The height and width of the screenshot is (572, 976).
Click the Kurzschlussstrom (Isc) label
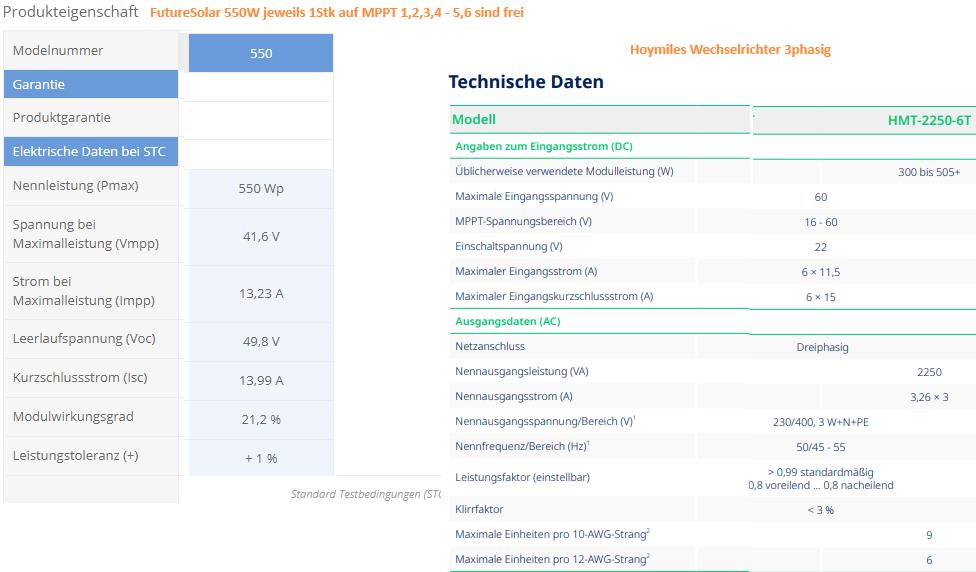80,377
